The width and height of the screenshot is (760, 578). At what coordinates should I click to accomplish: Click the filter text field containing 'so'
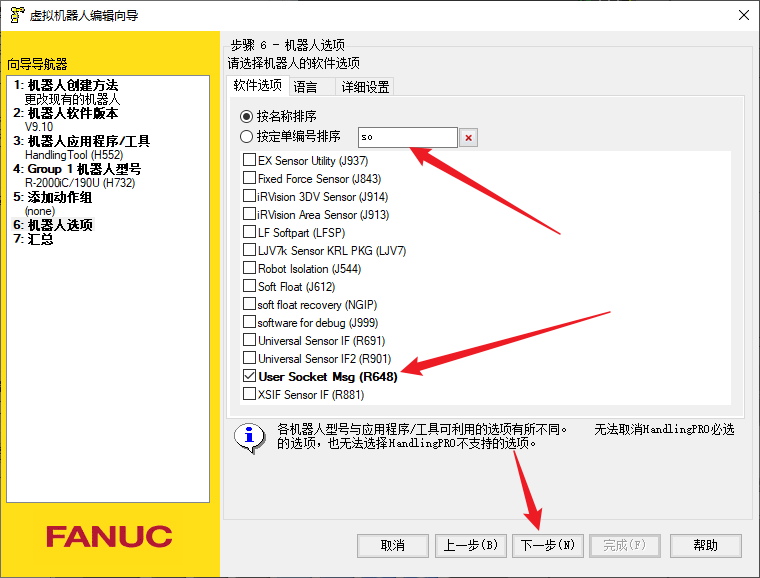pos(408,137)
